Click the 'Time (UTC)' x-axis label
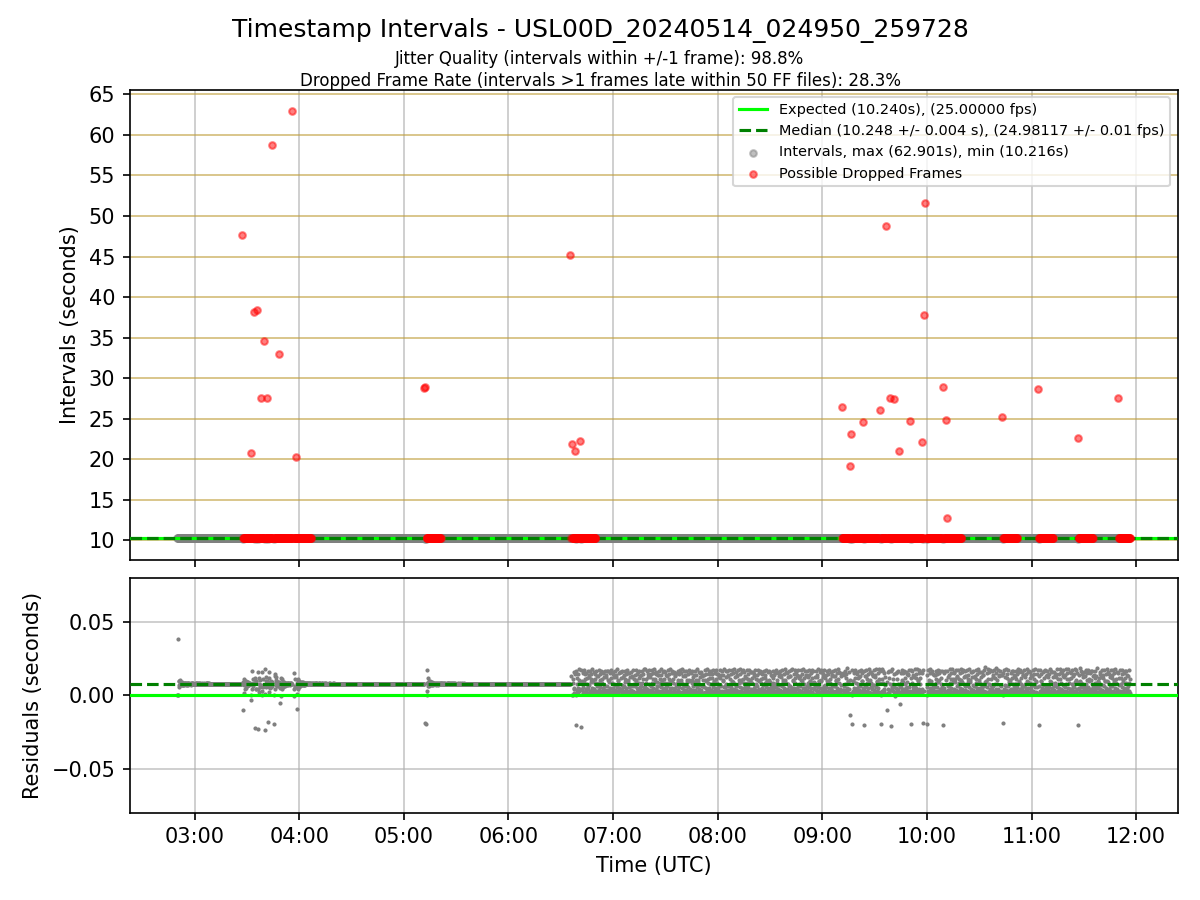Screen dimensions: 1200x900 click(653, 865)
